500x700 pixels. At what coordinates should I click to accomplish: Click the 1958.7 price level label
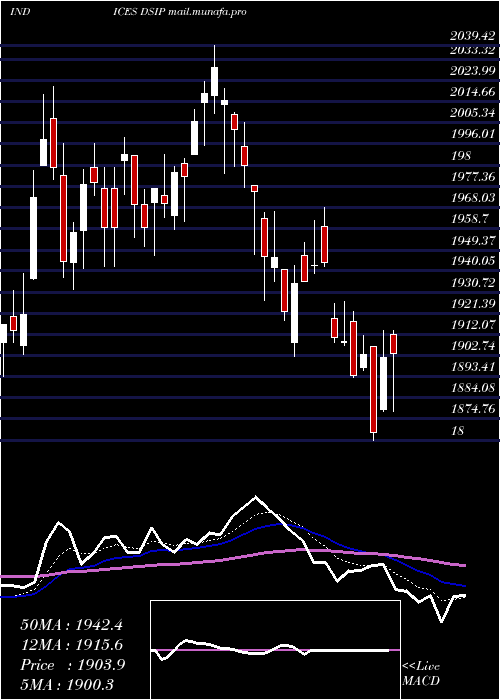[x=469, y=219]
